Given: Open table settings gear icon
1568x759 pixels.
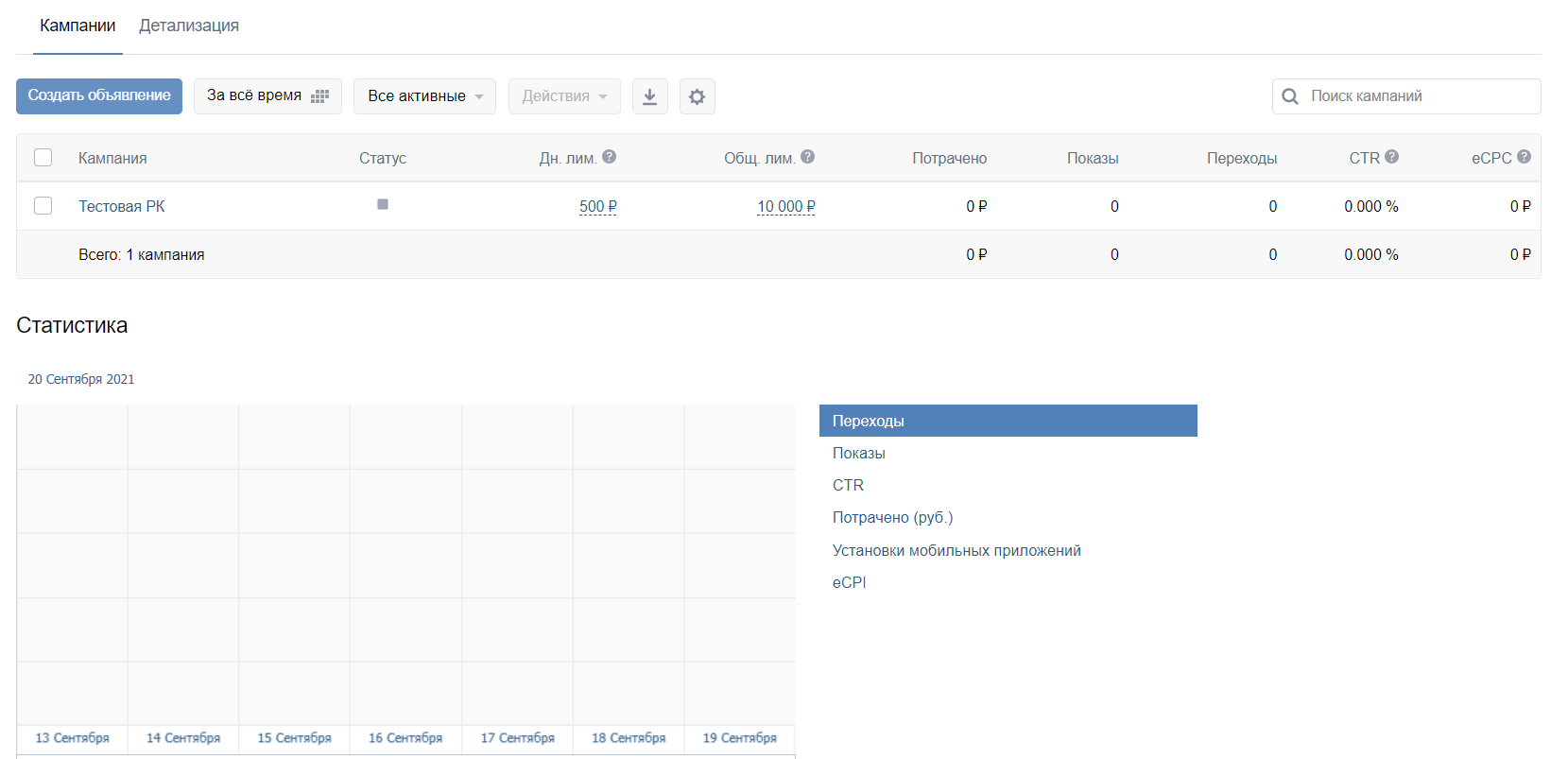Looking at the screenshot, I should pos(697,96).
